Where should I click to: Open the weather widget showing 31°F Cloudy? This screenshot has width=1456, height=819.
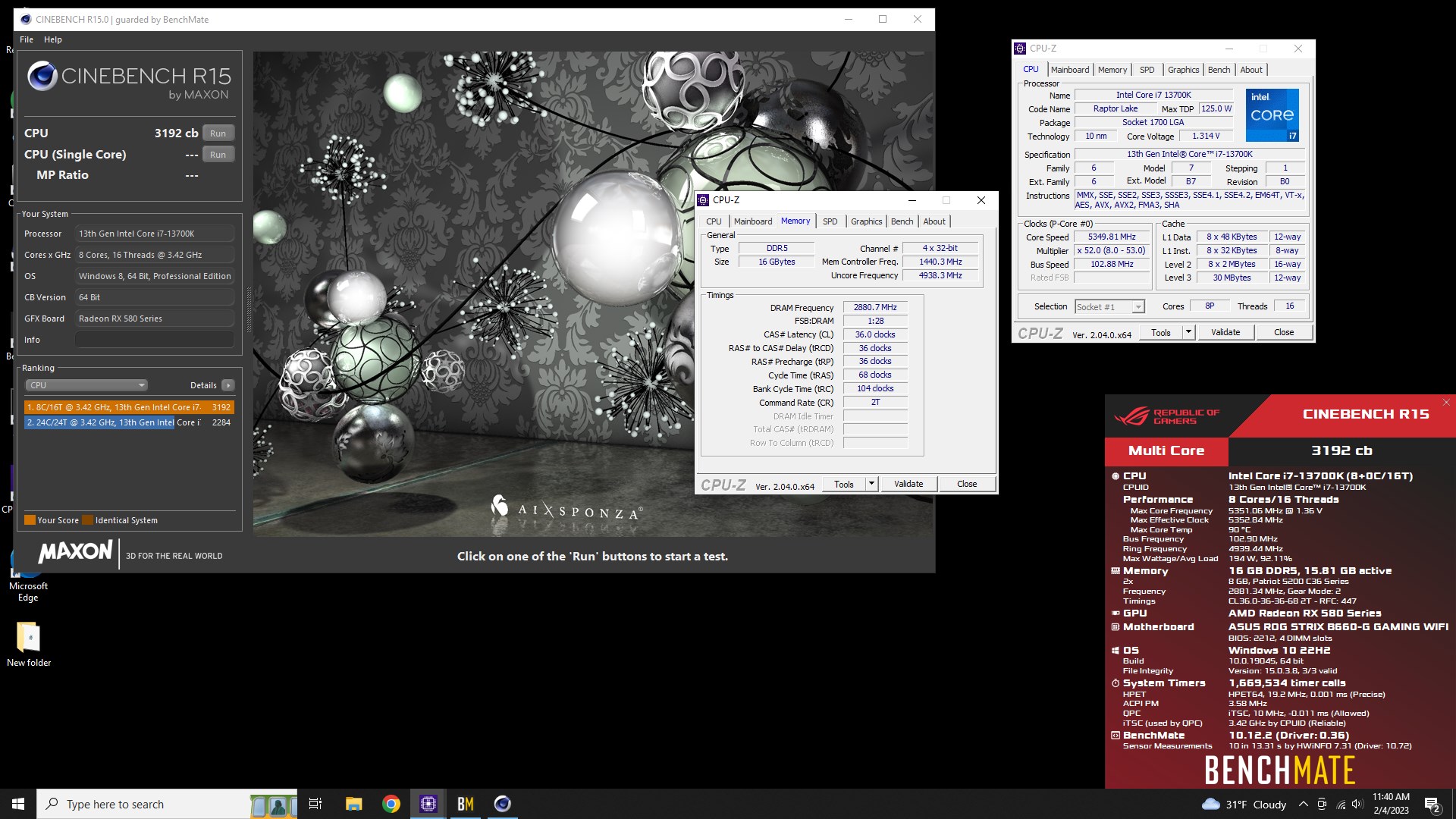point(1244,804)
